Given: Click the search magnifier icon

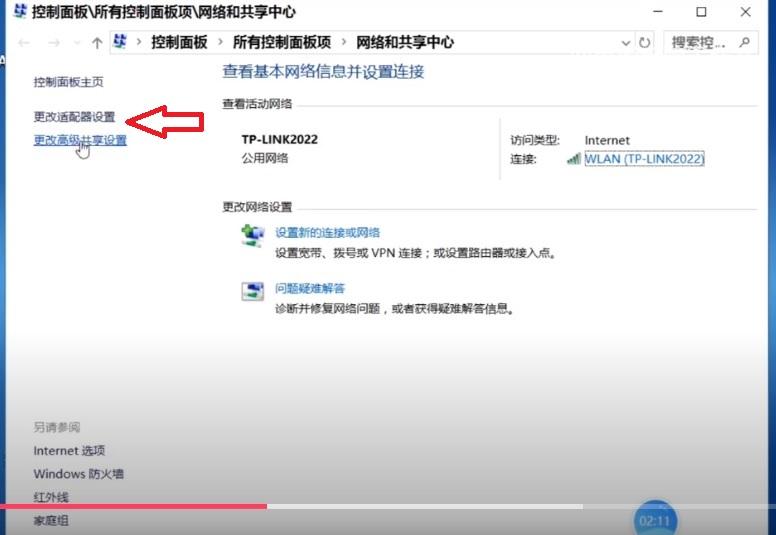Looking at the screenshot, I should click(x=743, y=43).
